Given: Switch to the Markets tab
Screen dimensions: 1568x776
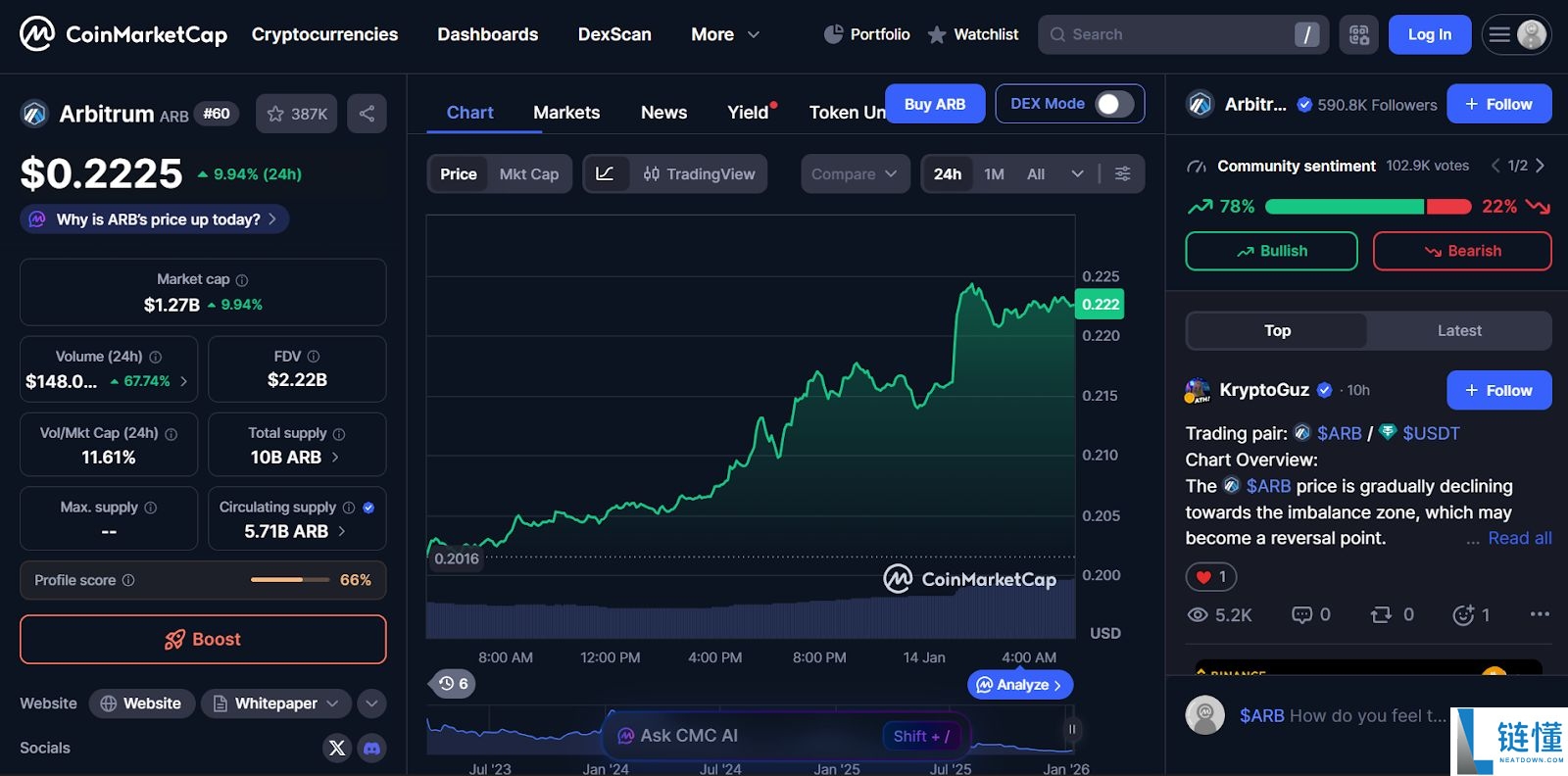Looking at the screenshot, I should coord(566,113).
